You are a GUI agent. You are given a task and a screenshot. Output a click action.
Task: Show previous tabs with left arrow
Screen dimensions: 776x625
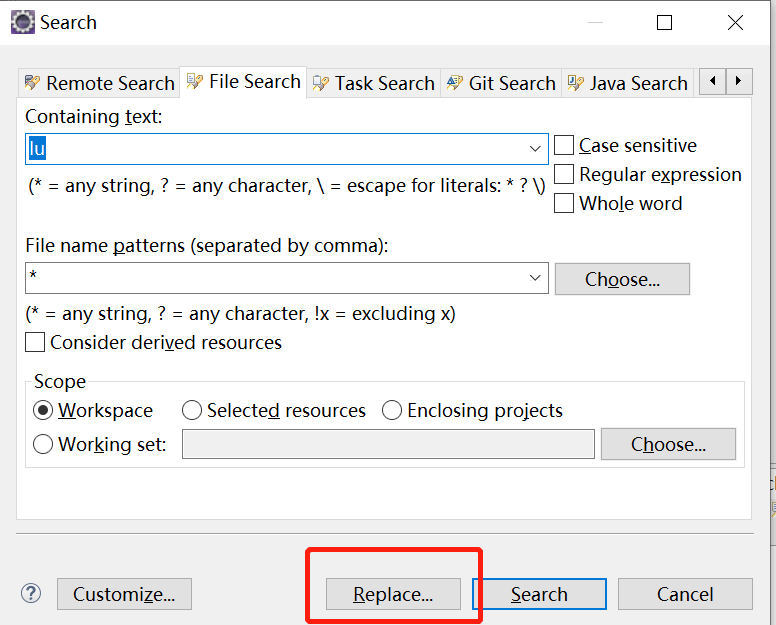[x=713, y=81]
